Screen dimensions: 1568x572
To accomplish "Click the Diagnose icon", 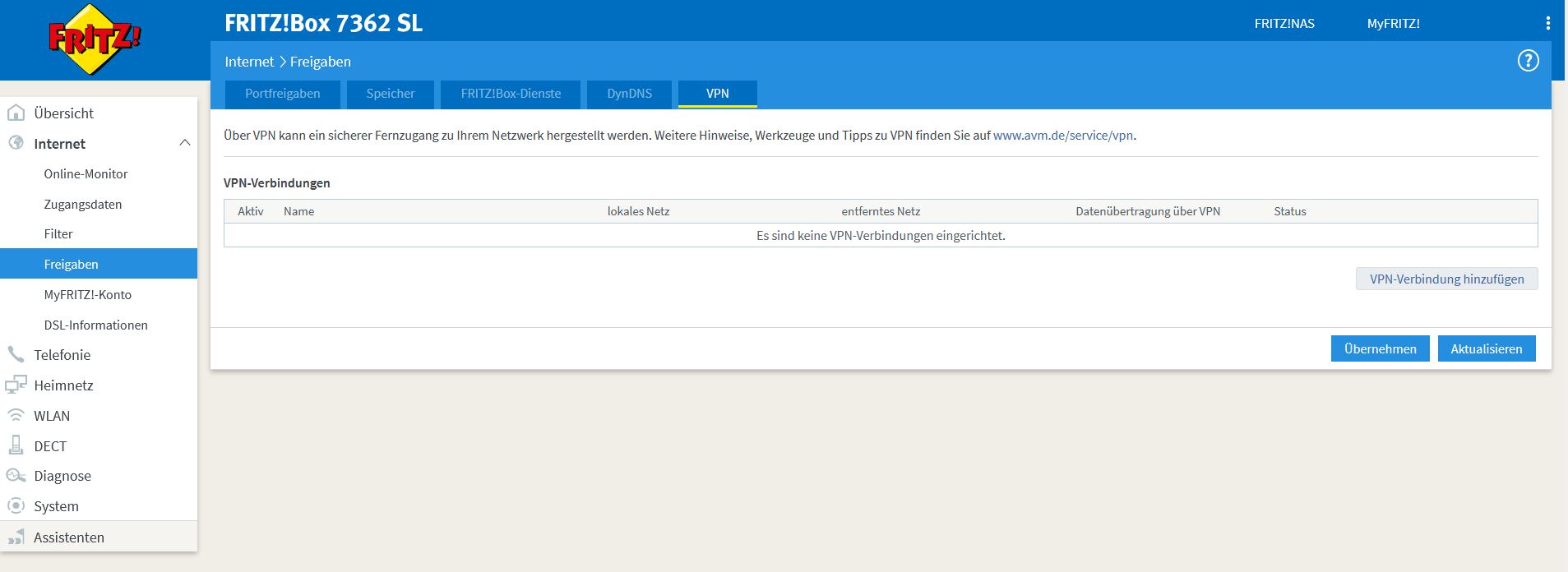I will click(x=16, y=476).
